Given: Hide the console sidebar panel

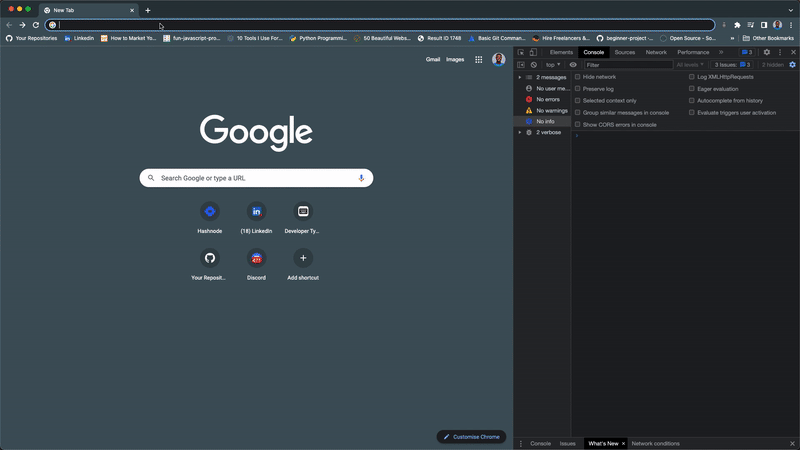Looking at the screenshot, I should [x=521, y=65].
